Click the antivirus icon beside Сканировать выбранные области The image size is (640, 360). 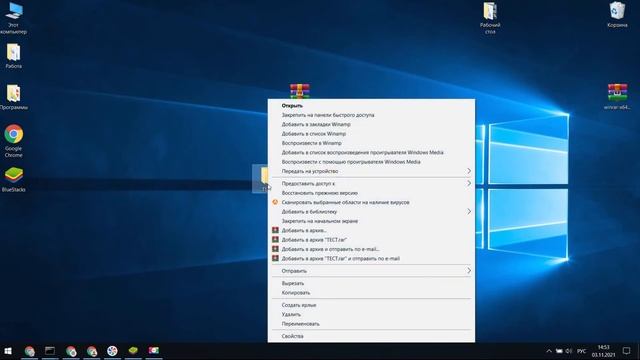[275, 202]
